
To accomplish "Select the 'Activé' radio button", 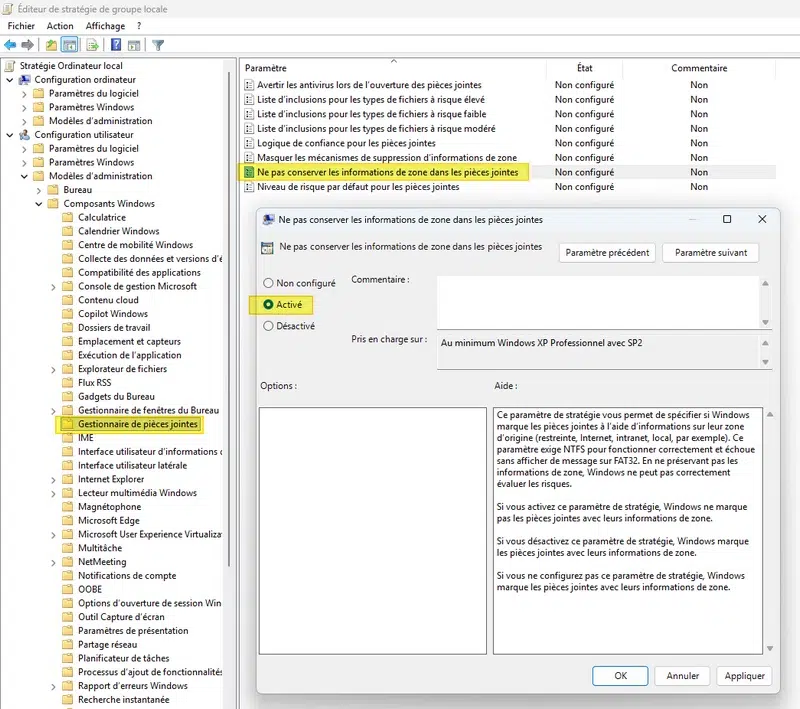I will 268,304.
